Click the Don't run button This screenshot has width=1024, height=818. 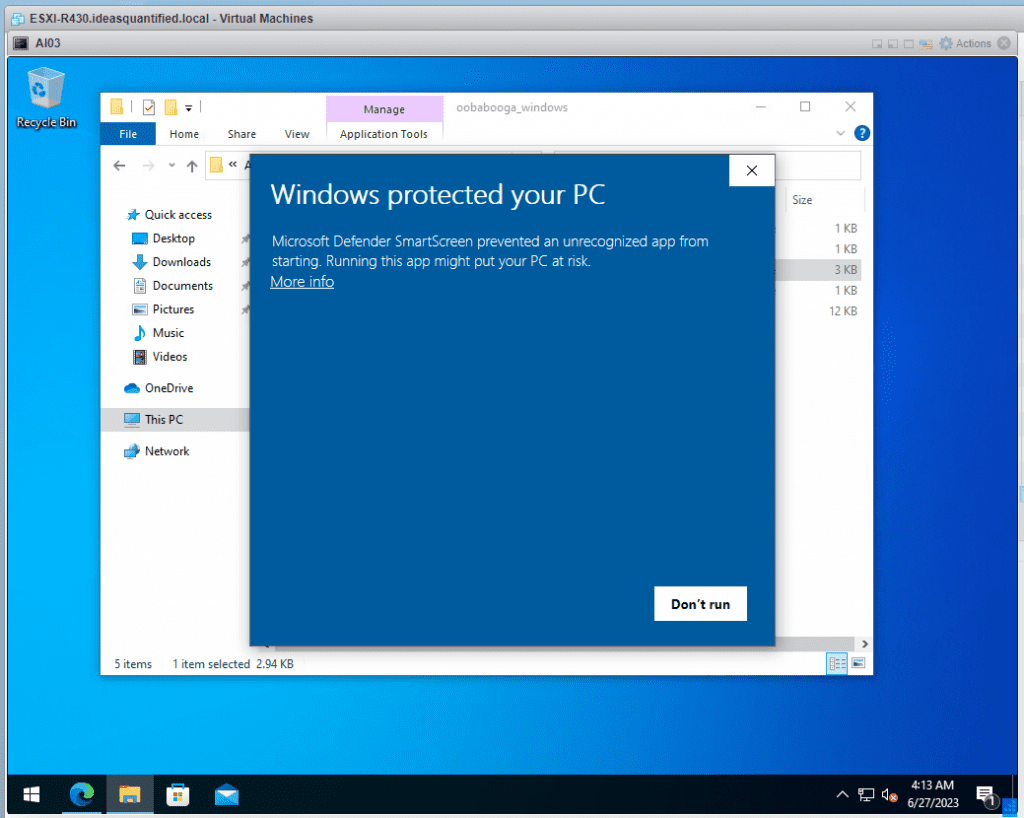(701, 604)
